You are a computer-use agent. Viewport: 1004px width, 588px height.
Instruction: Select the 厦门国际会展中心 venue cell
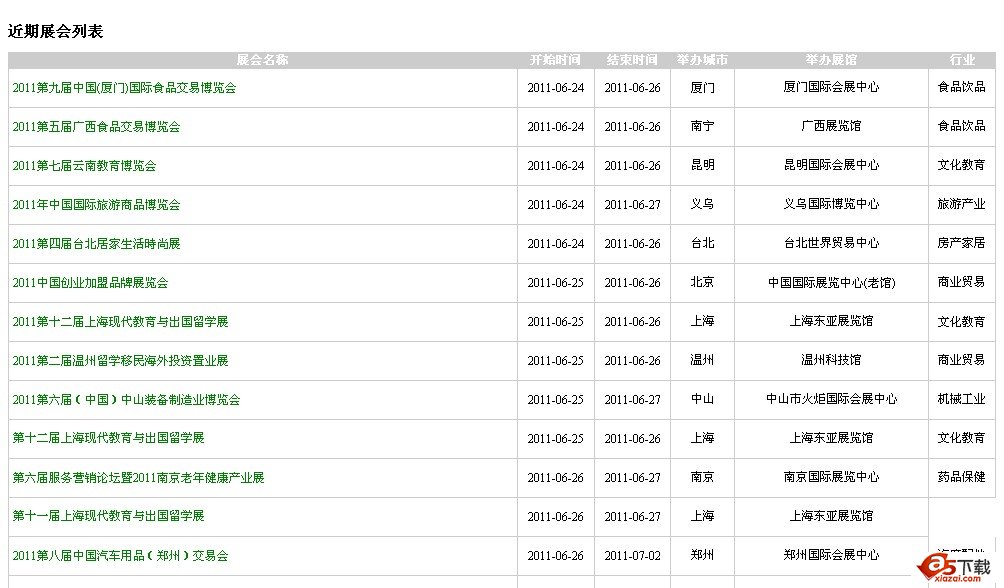(x=831, y=88)
